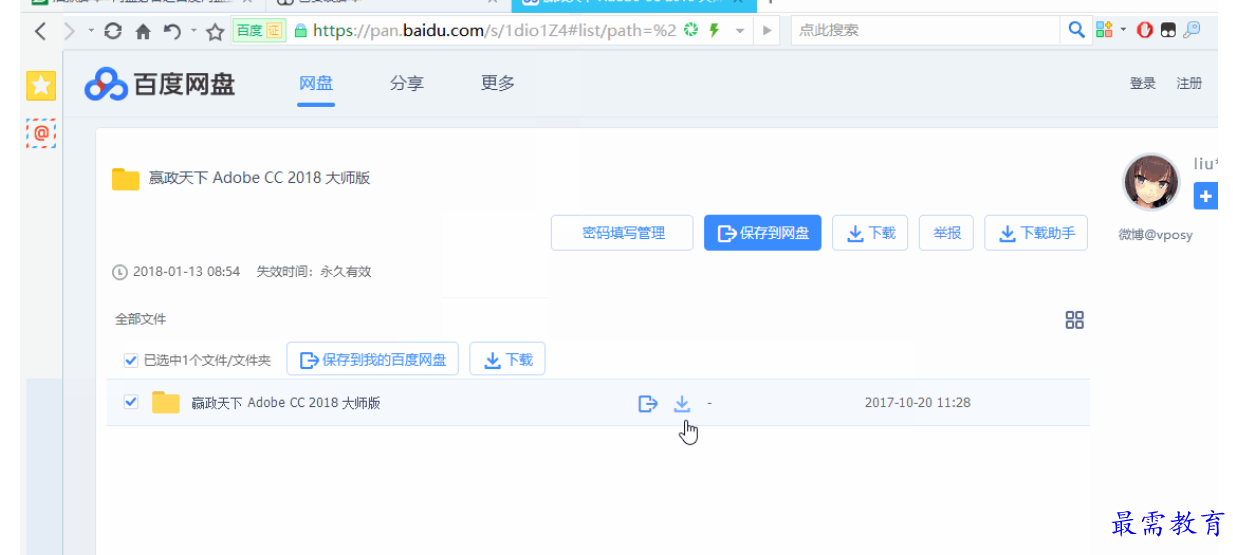This screenshot has height=555, width=1233.
Task: Click the red Opera-style extension icon
Action: (1146, 30)
